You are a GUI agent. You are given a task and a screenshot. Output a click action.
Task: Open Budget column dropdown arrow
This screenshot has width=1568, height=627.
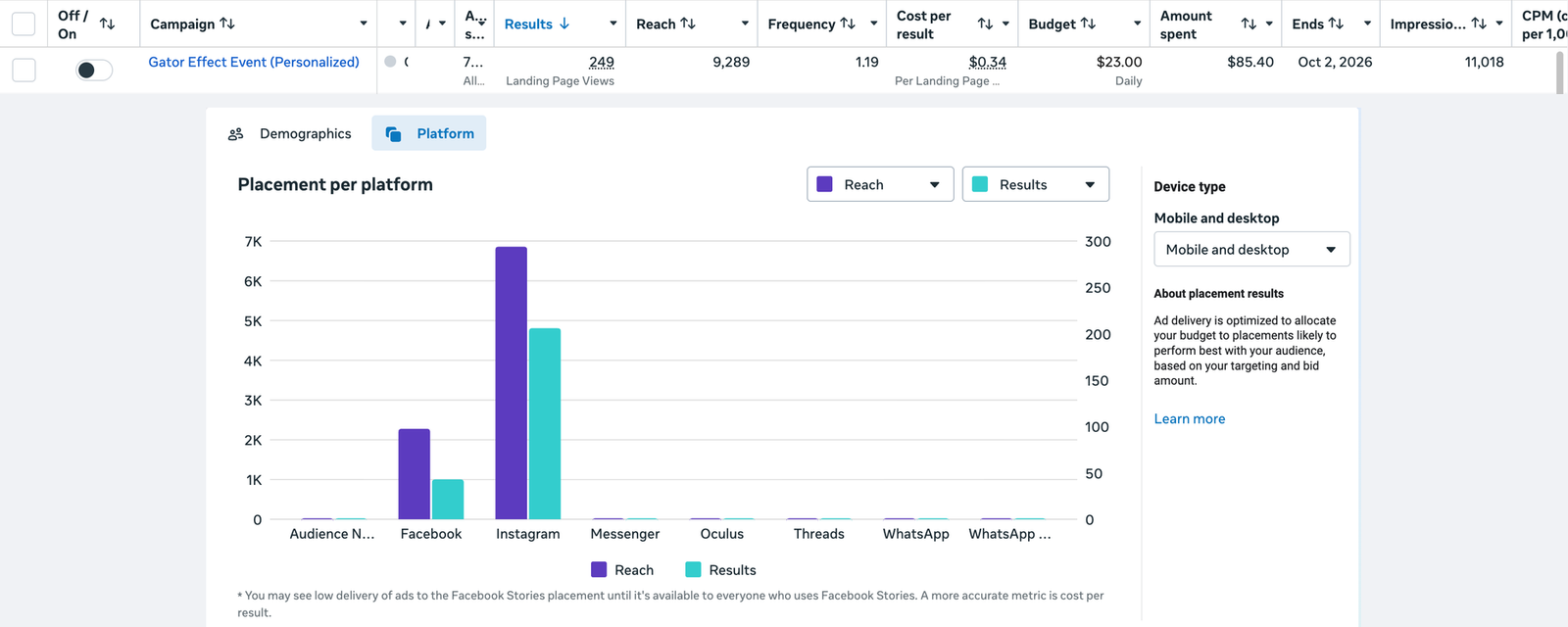[1137, 24]
